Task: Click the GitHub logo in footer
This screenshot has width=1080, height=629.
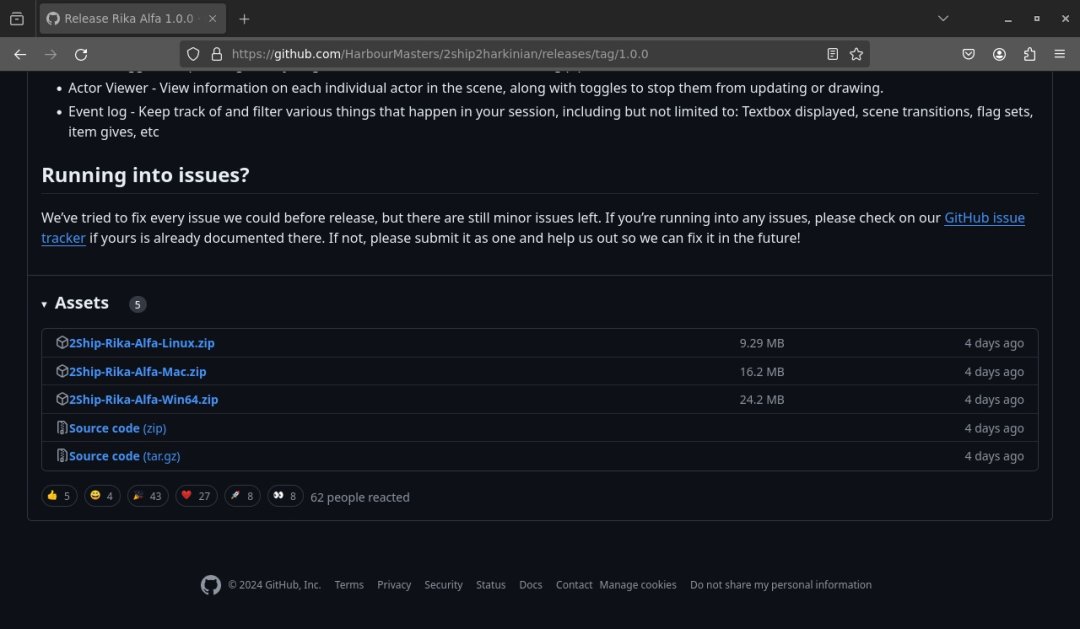Action: pos(210,585)
